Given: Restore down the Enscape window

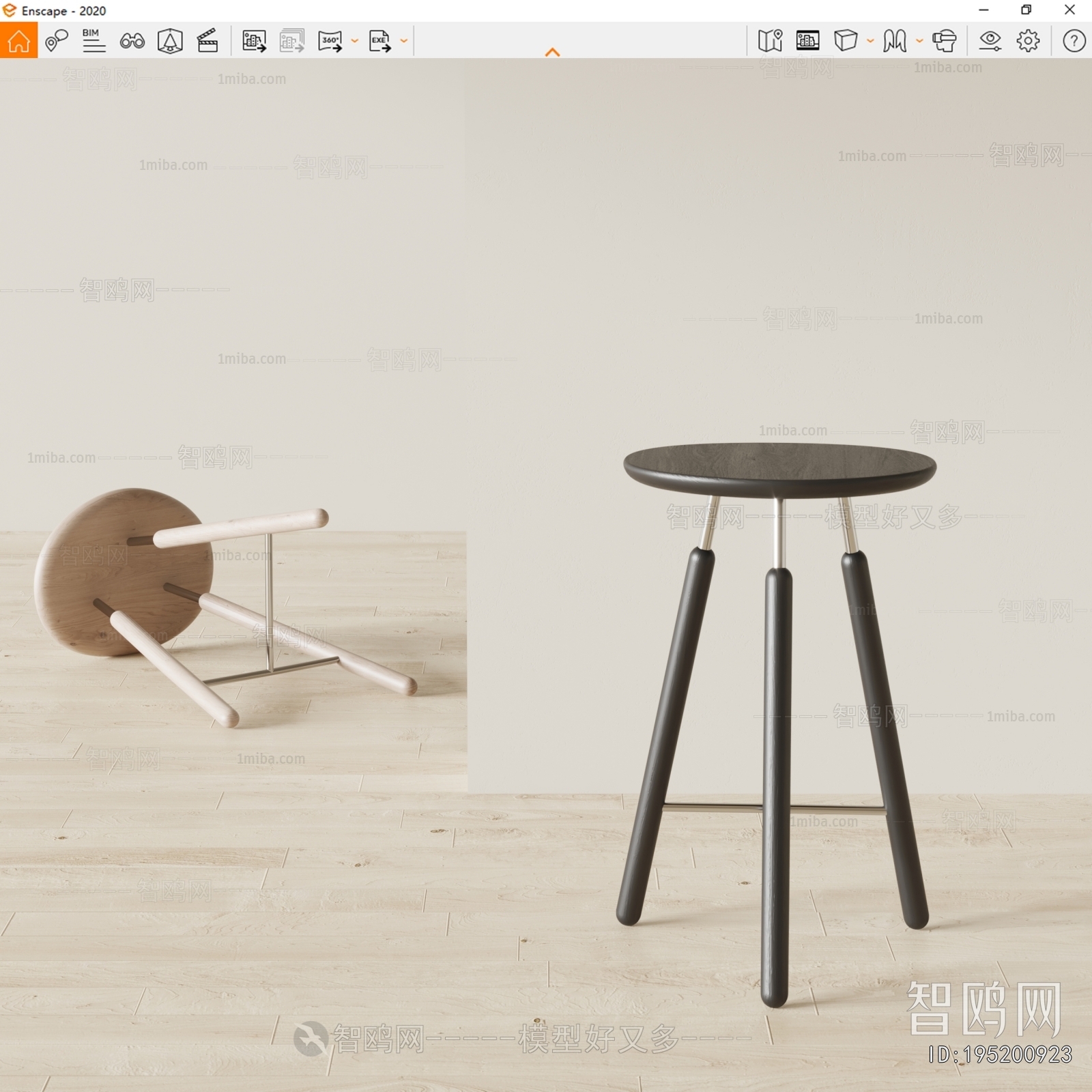Looking at the screenshot, I should click(1026, 10).
